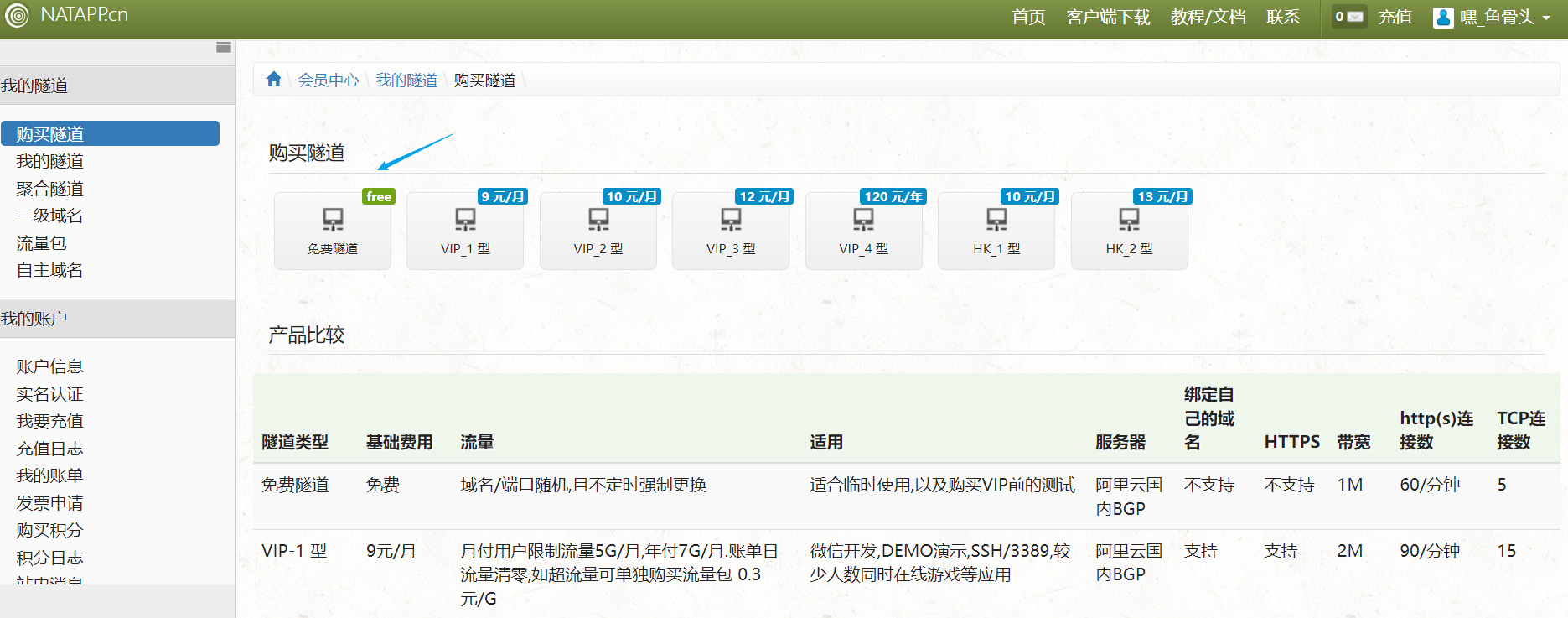The image size is (1568, 618).
Task: Select the VIP_2 型 tunnel card
Action: point(598,231)
